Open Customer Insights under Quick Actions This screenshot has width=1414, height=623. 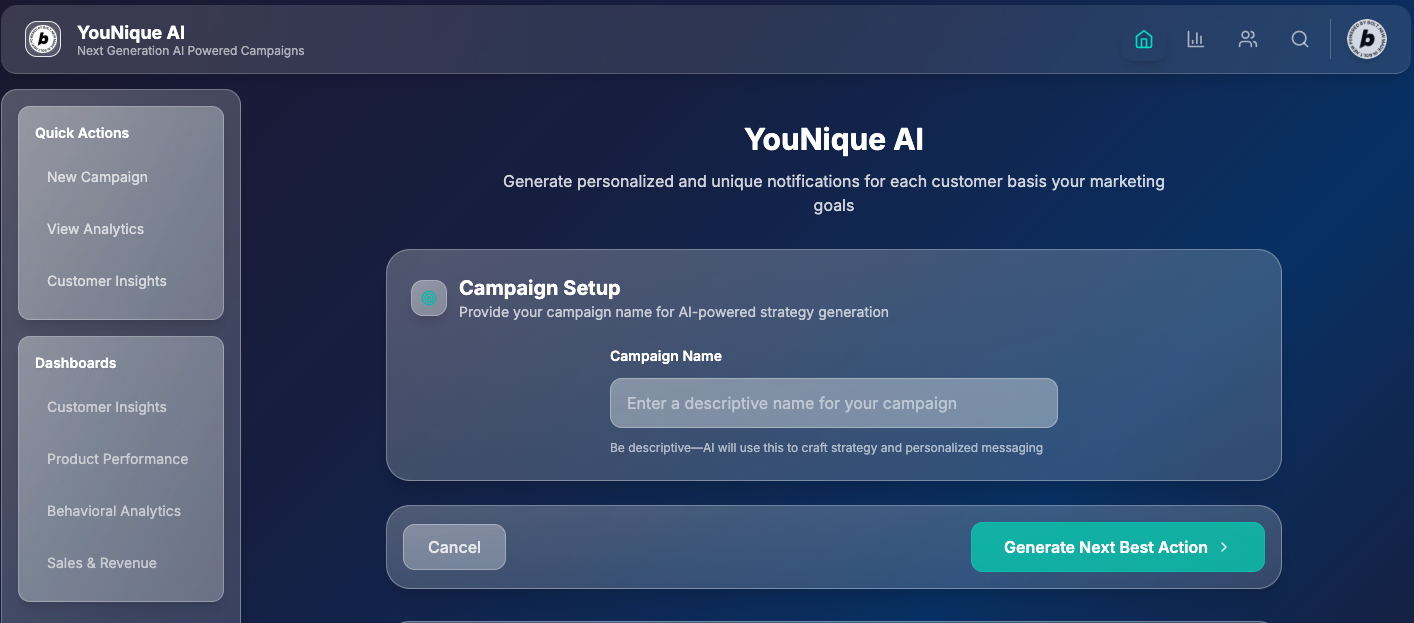click(107, 281)
